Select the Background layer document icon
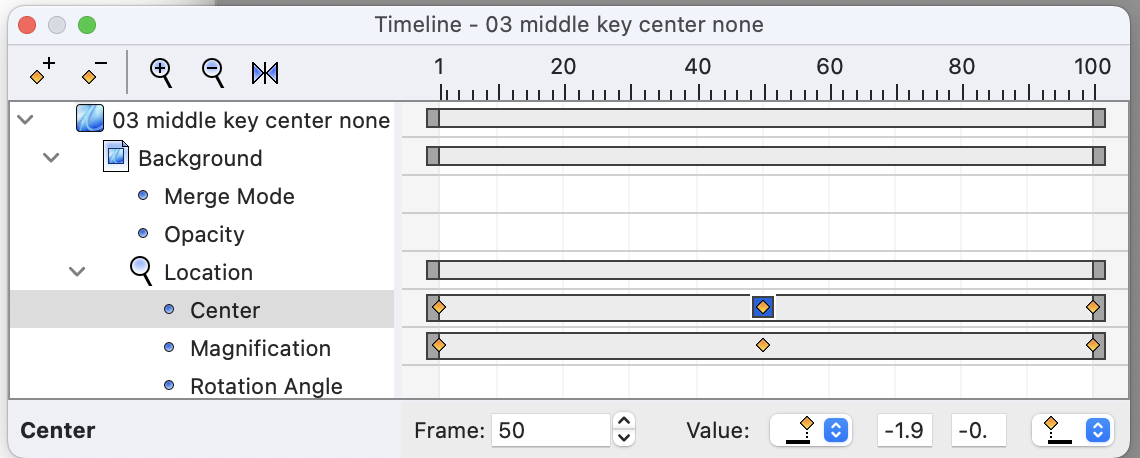Viewport: 1140px width, 458px height. 116,158
